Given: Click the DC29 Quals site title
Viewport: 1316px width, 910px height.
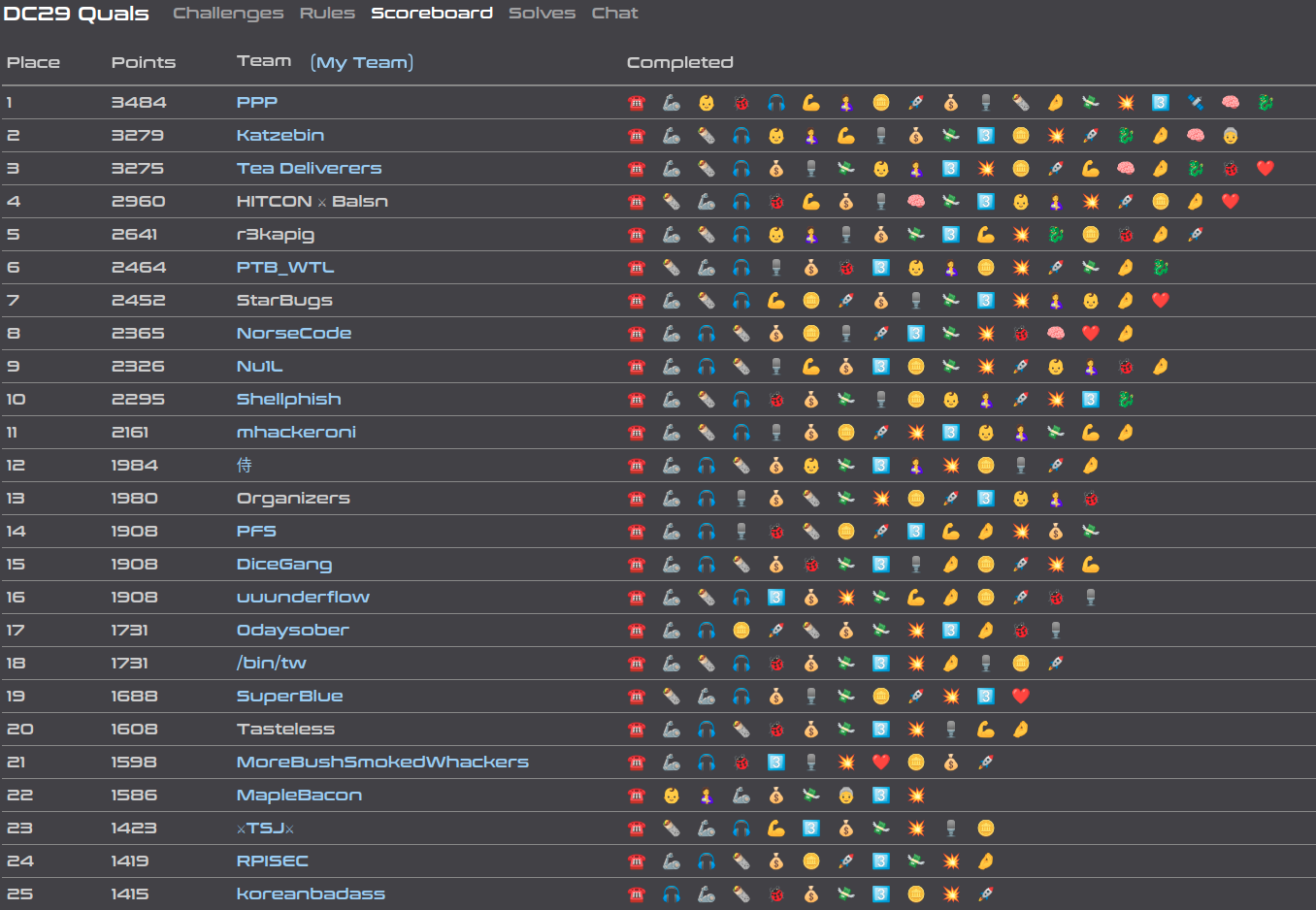Looking at the screenshot, I should [x=77, y=14].
